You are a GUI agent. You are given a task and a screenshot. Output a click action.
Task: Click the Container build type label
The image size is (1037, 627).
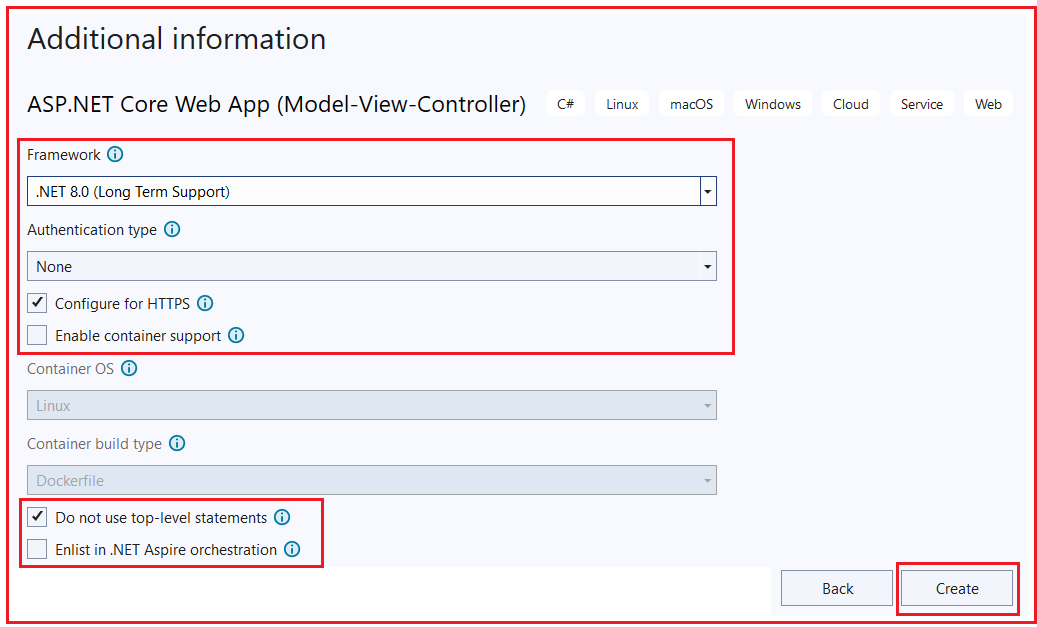95,443
